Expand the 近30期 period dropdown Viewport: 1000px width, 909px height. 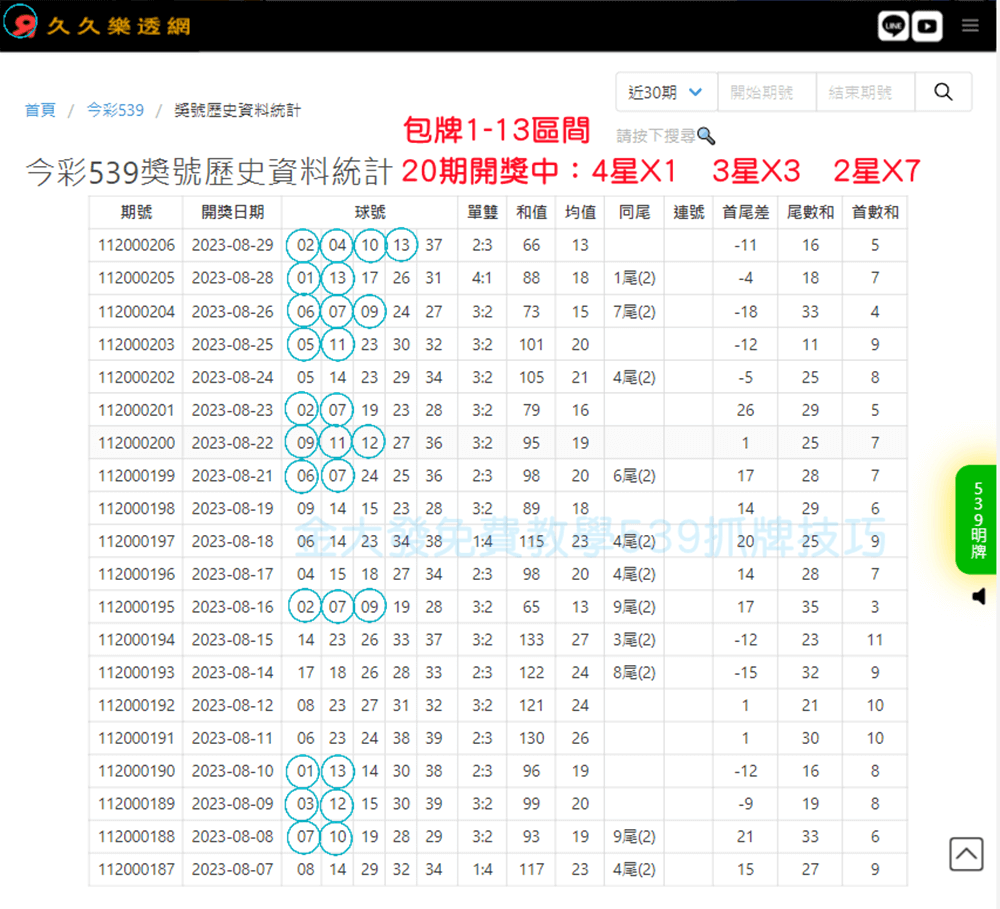pos(666,92)
